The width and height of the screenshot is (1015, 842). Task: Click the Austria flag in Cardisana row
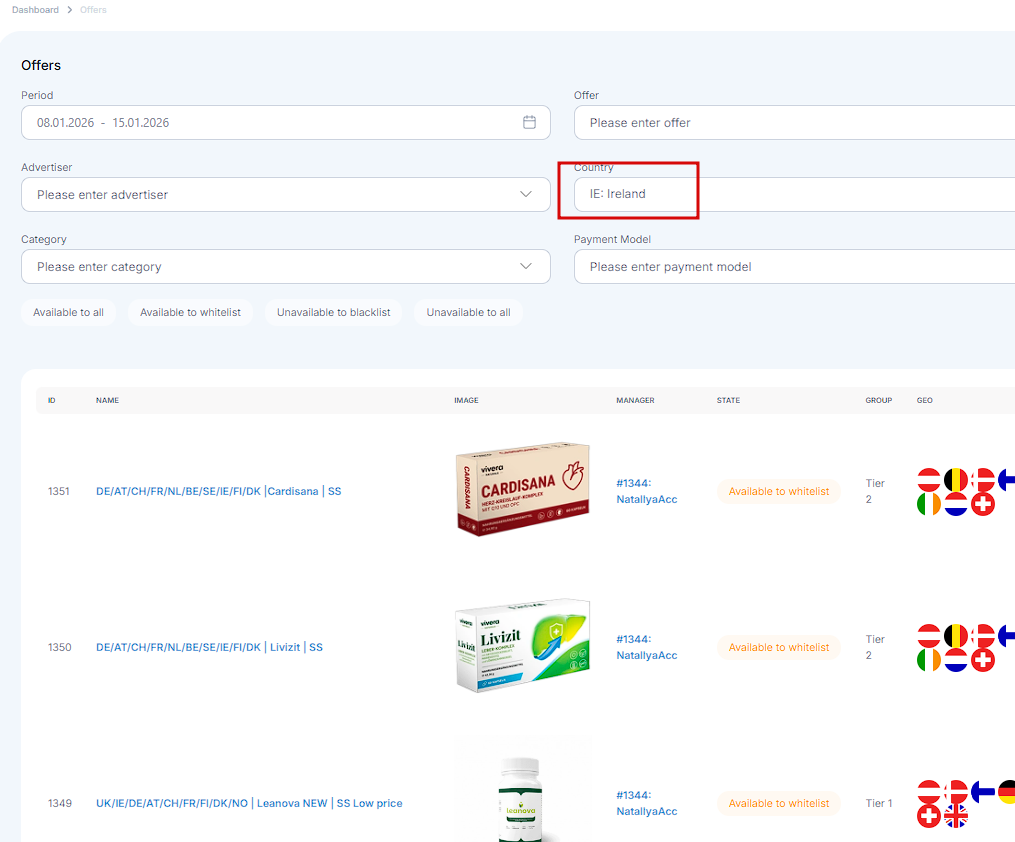[x=929, y=480]
